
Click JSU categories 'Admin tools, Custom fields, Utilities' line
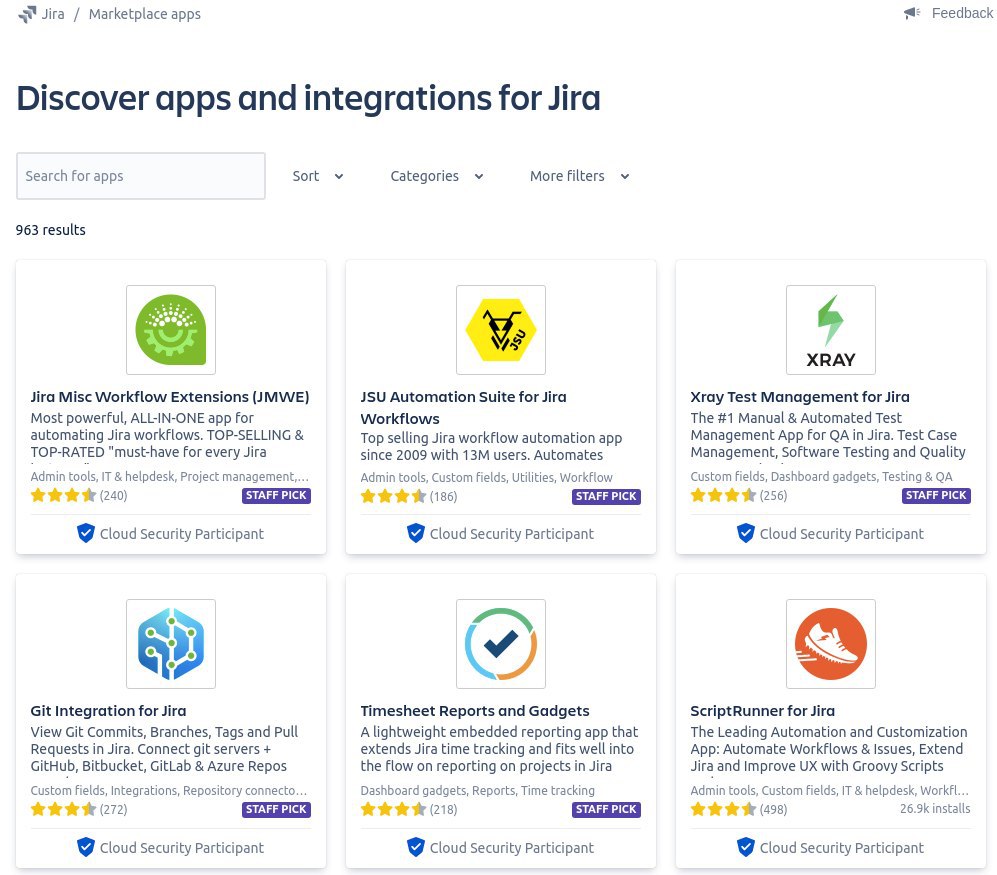[486, 478]
